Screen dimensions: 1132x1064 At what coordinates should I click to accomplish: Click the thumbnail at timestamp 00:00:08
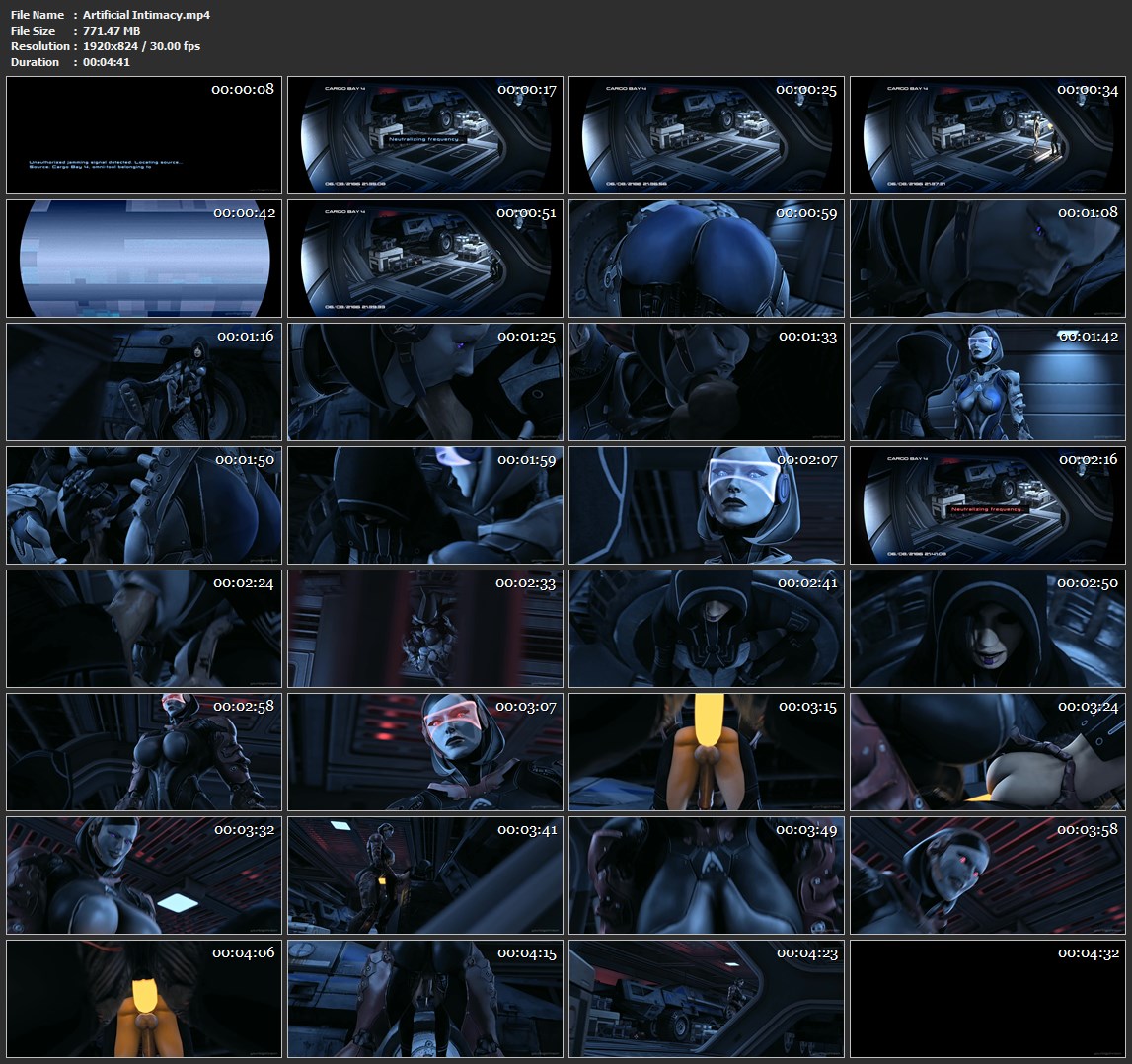(x=143, y=135)
